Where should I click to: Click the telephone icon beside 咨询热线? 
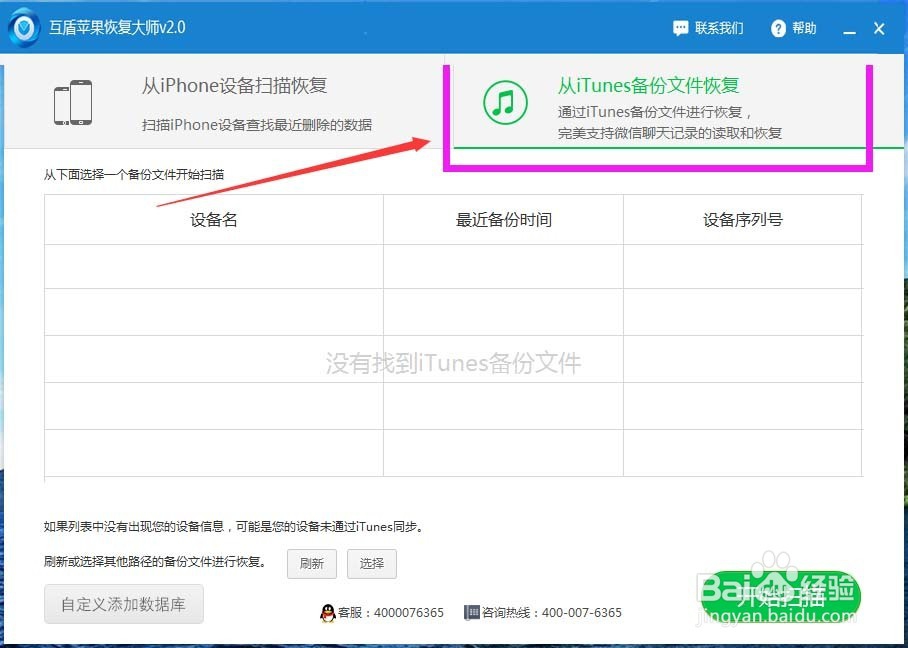(472, 612)
